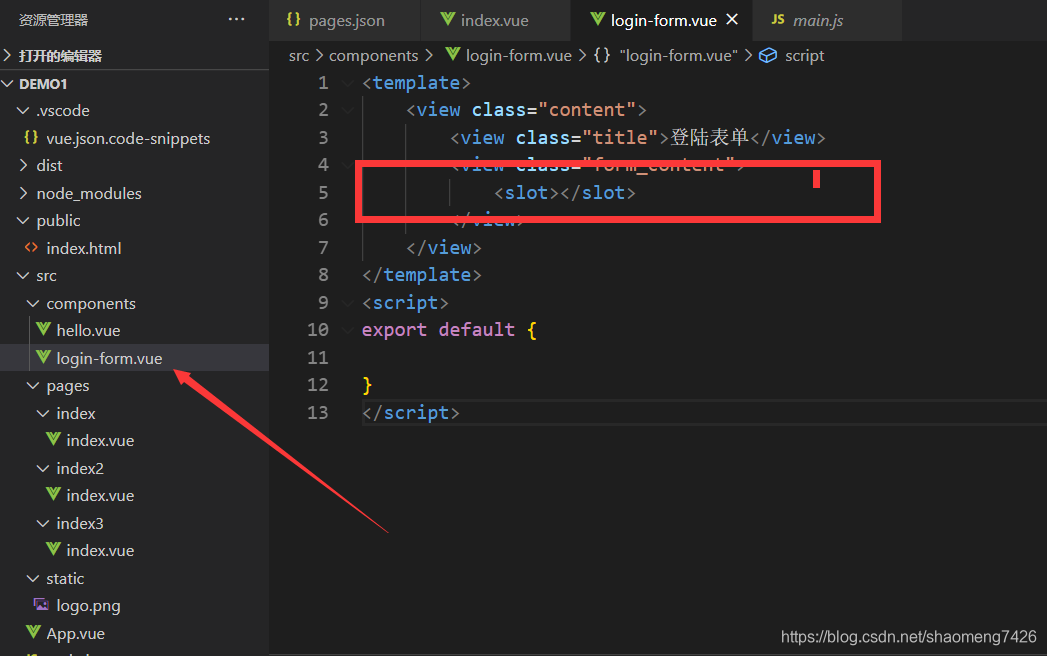Click the login-form.vue file breadcrumb

519,55
